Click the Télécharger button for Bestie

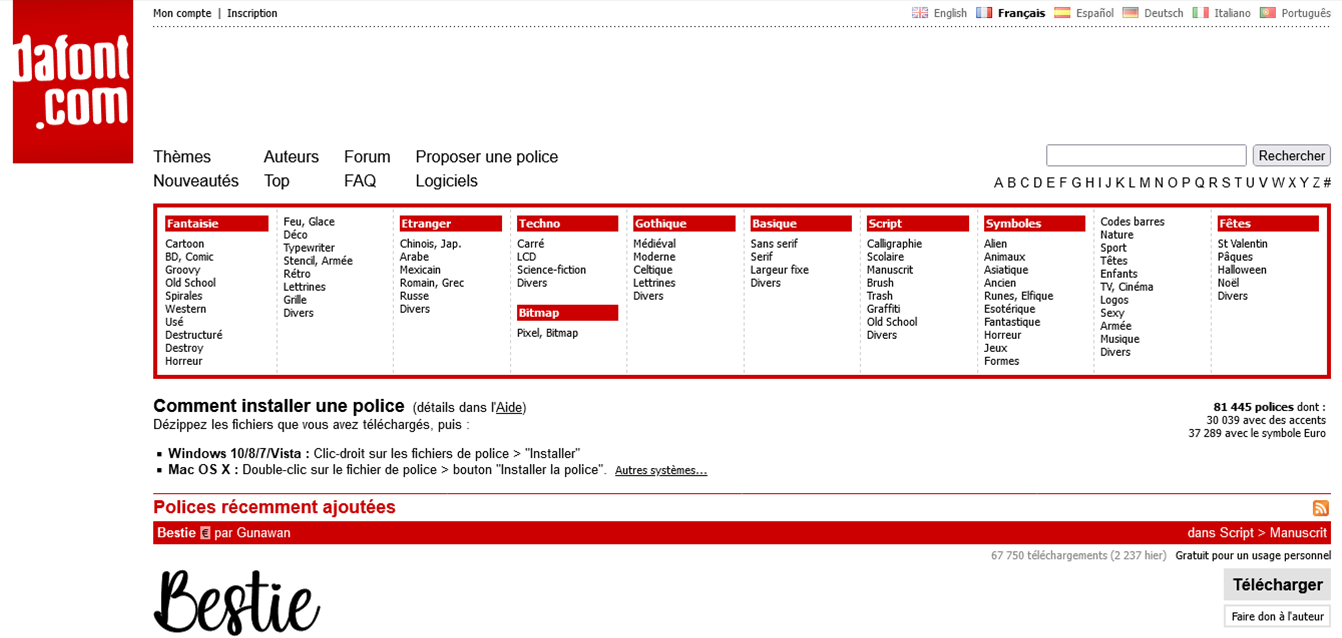(1277, 585)
